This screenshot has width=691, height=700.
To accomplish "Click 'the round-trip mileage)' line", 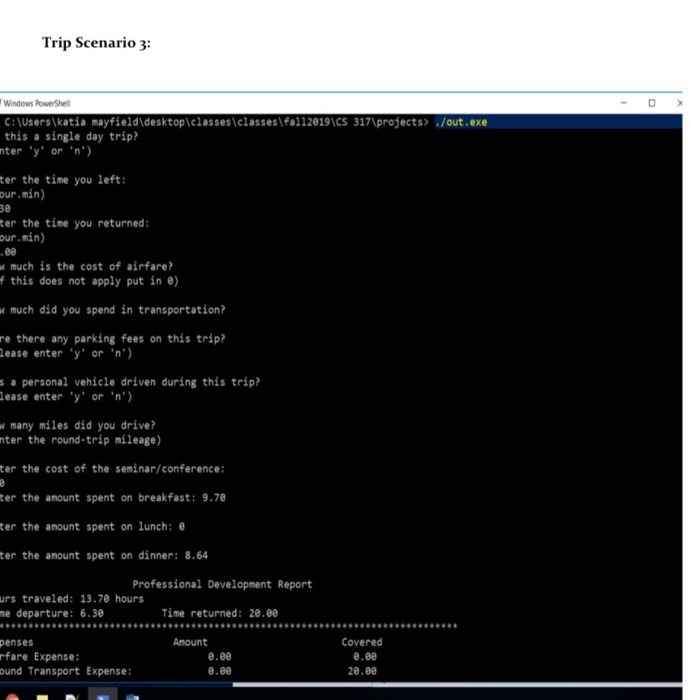I will coord(94,440).
